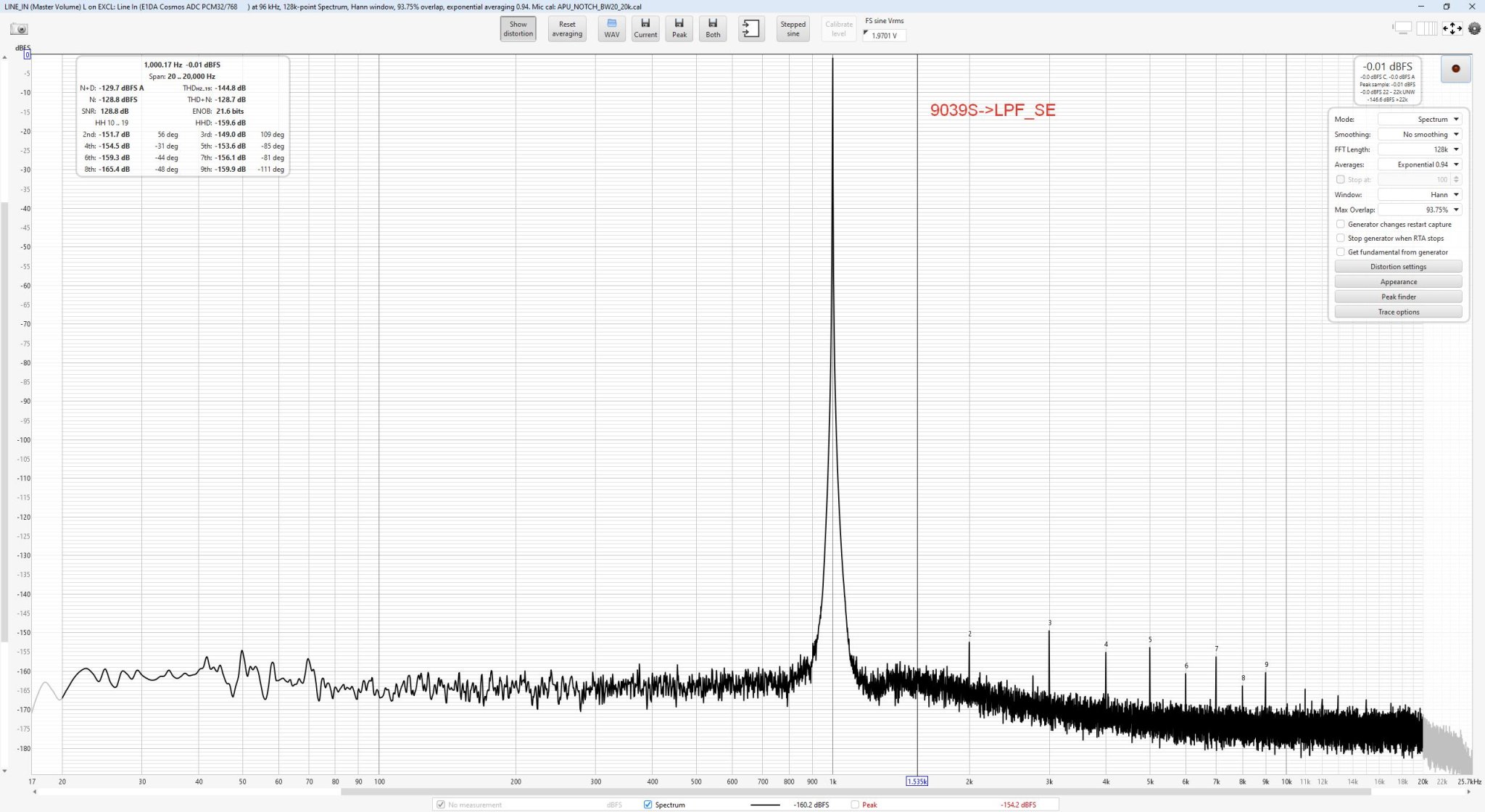Image resolution: width=1485 pixels, height=812 pixels.
Task: Open Distortion settings
Action: click(x=1398, y=266)
